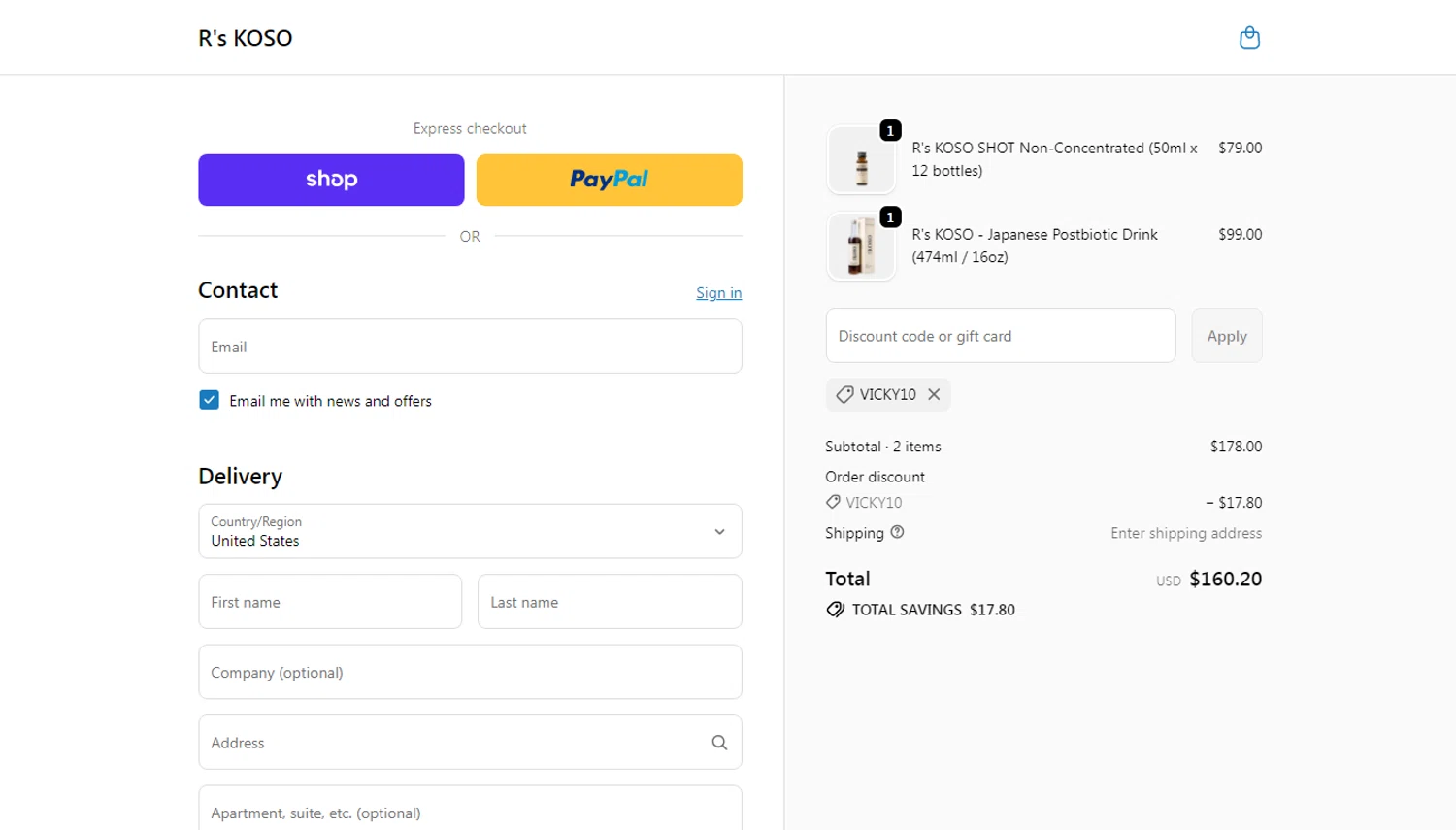The height and width of the screenshot is (830, 1456).
Task: Click the Sign in link
Action: click(x=718, y=293)
